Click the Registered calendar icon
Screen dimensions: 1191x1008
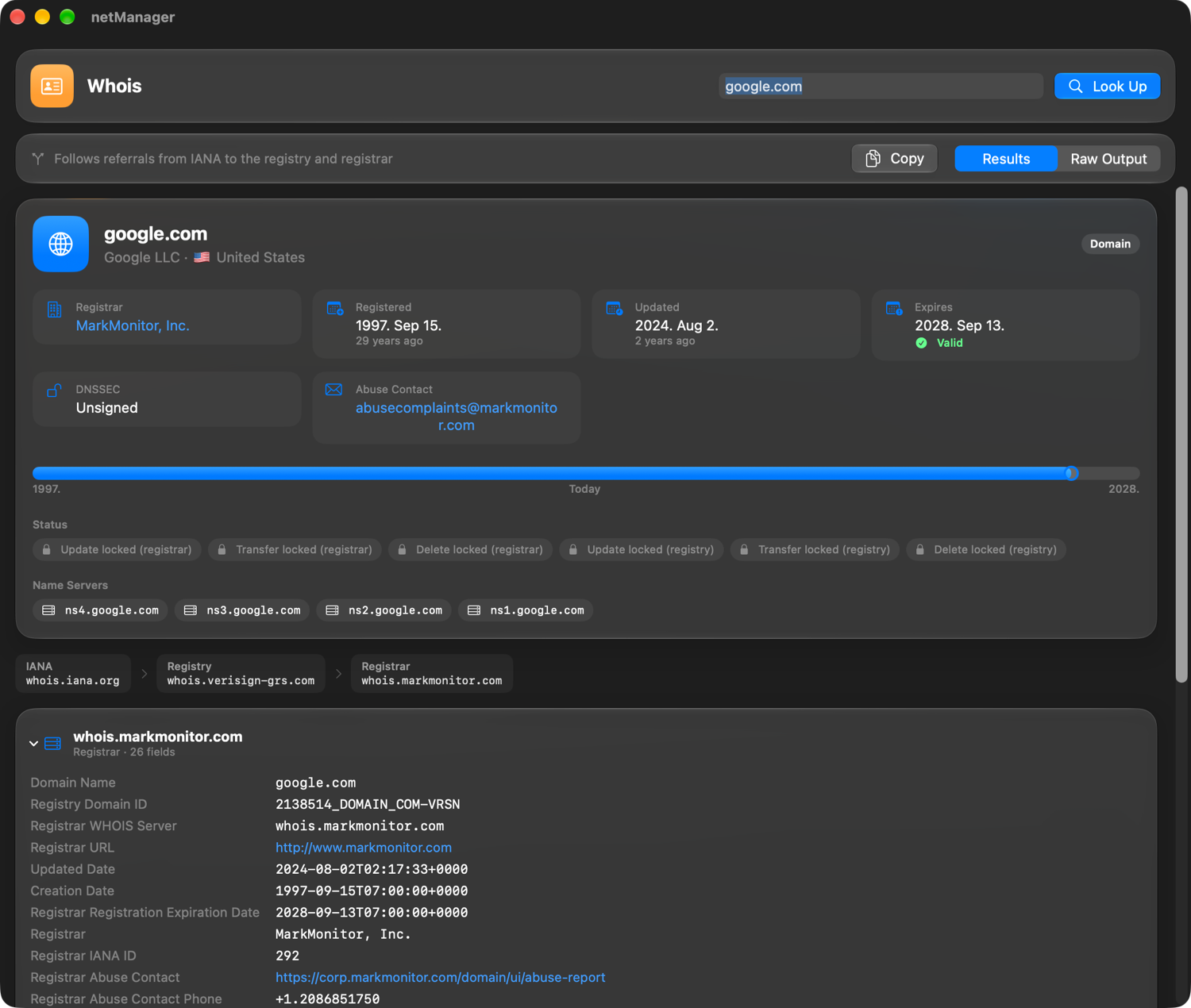(x=334, y=308)
